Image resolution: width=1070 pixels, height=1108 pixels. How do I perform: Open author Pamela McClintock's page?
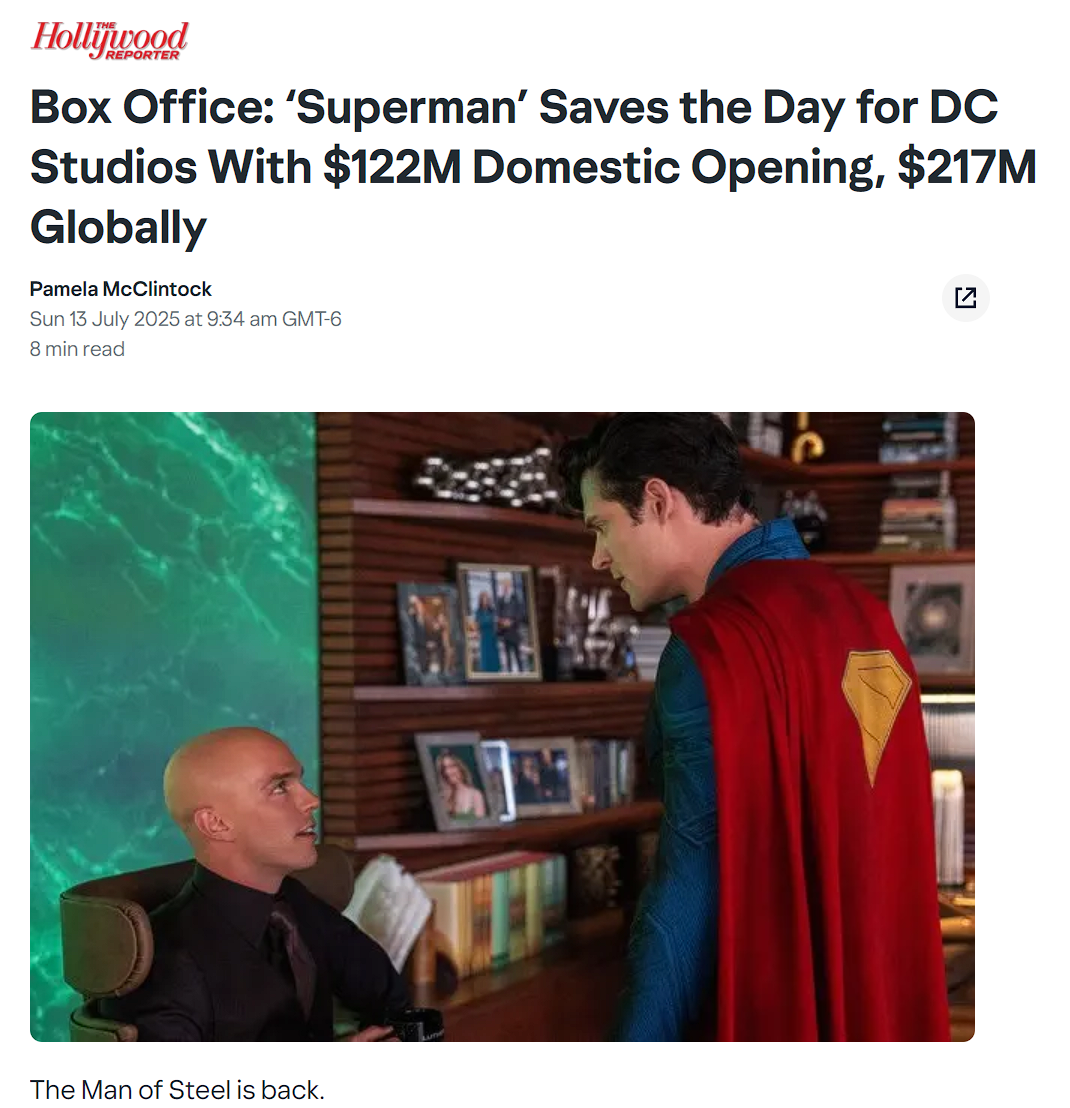tap(121, 289)
